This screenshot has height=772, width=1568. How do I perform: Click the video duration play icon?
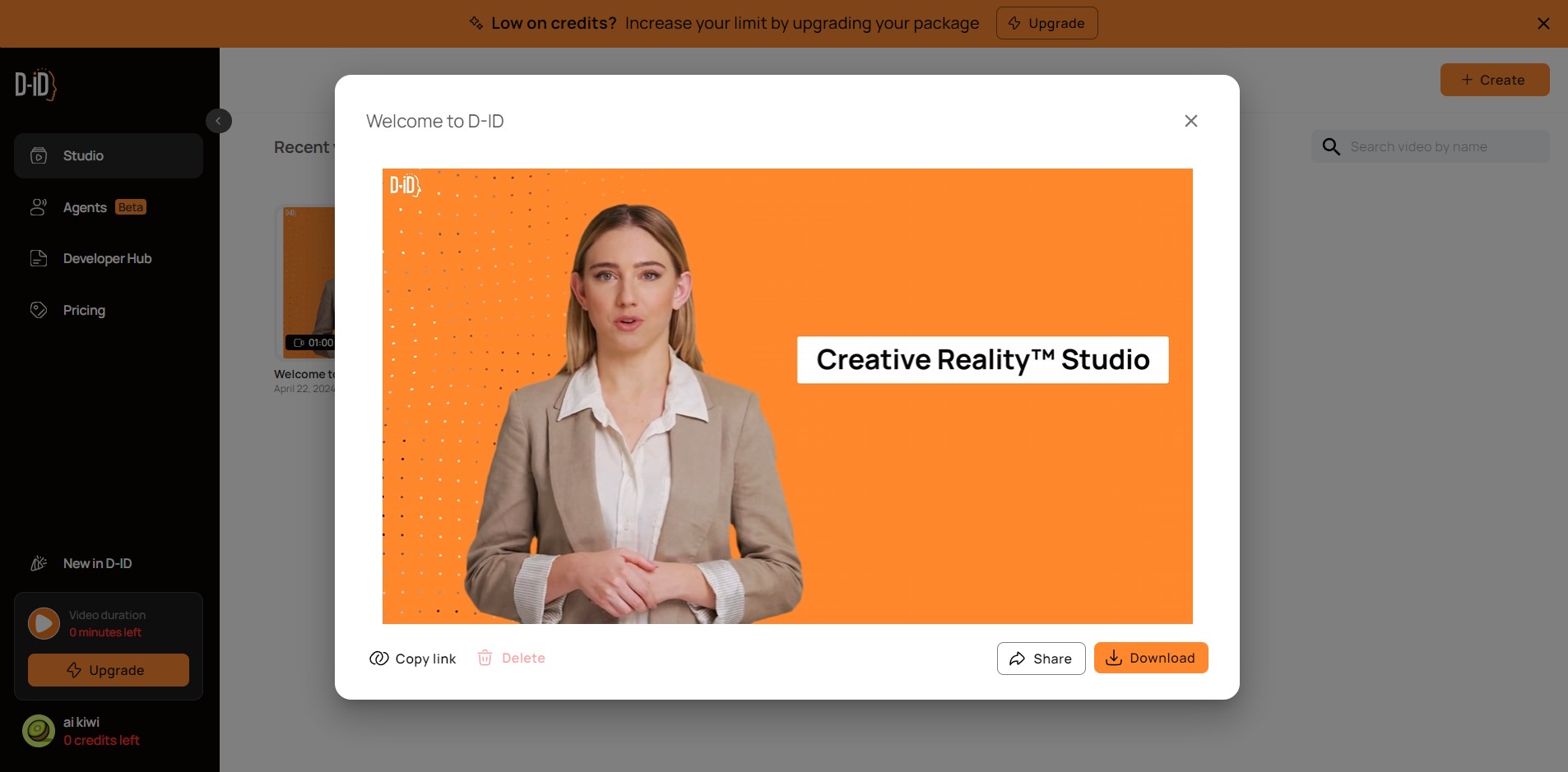[x=44, y=623]
